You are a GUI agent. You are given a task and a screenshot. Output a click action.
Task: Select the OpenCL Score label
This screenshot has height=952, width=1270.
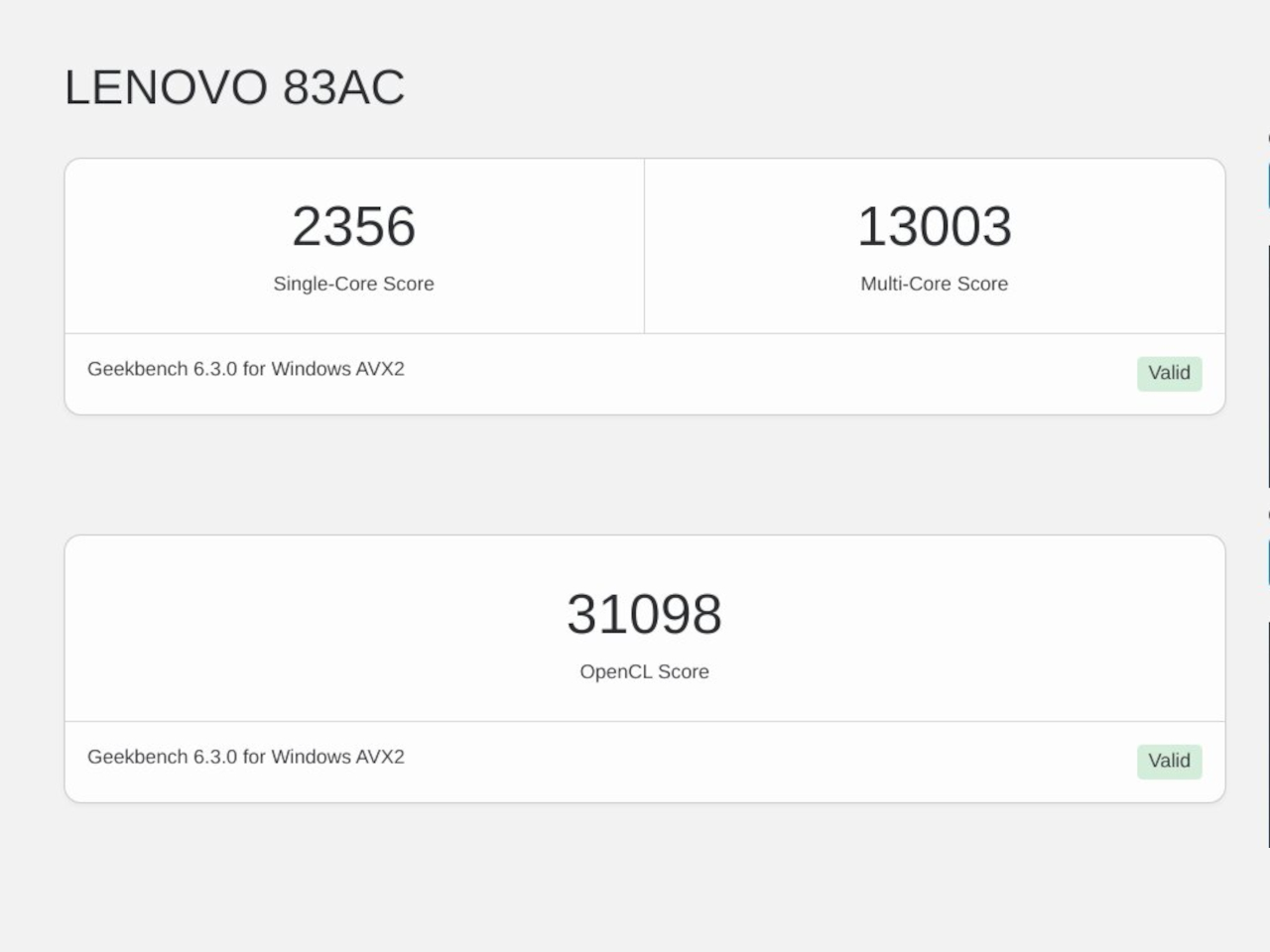pyautogui.click(x=644, y=671)
